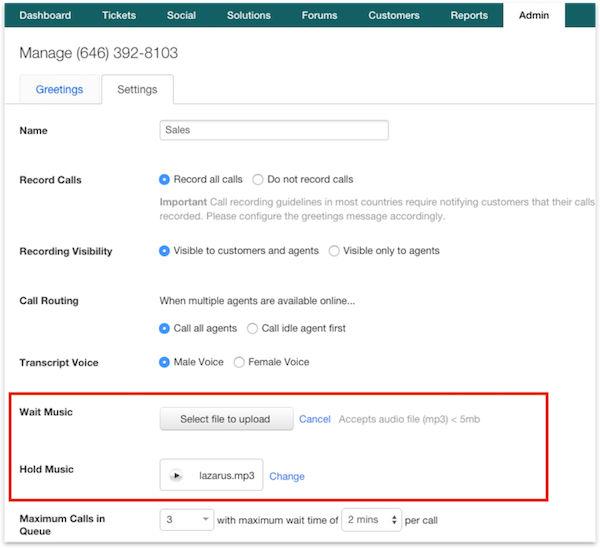Viewport: 600px width, 548px height.
Task: Click the Call Routing label
Action: 49,301
